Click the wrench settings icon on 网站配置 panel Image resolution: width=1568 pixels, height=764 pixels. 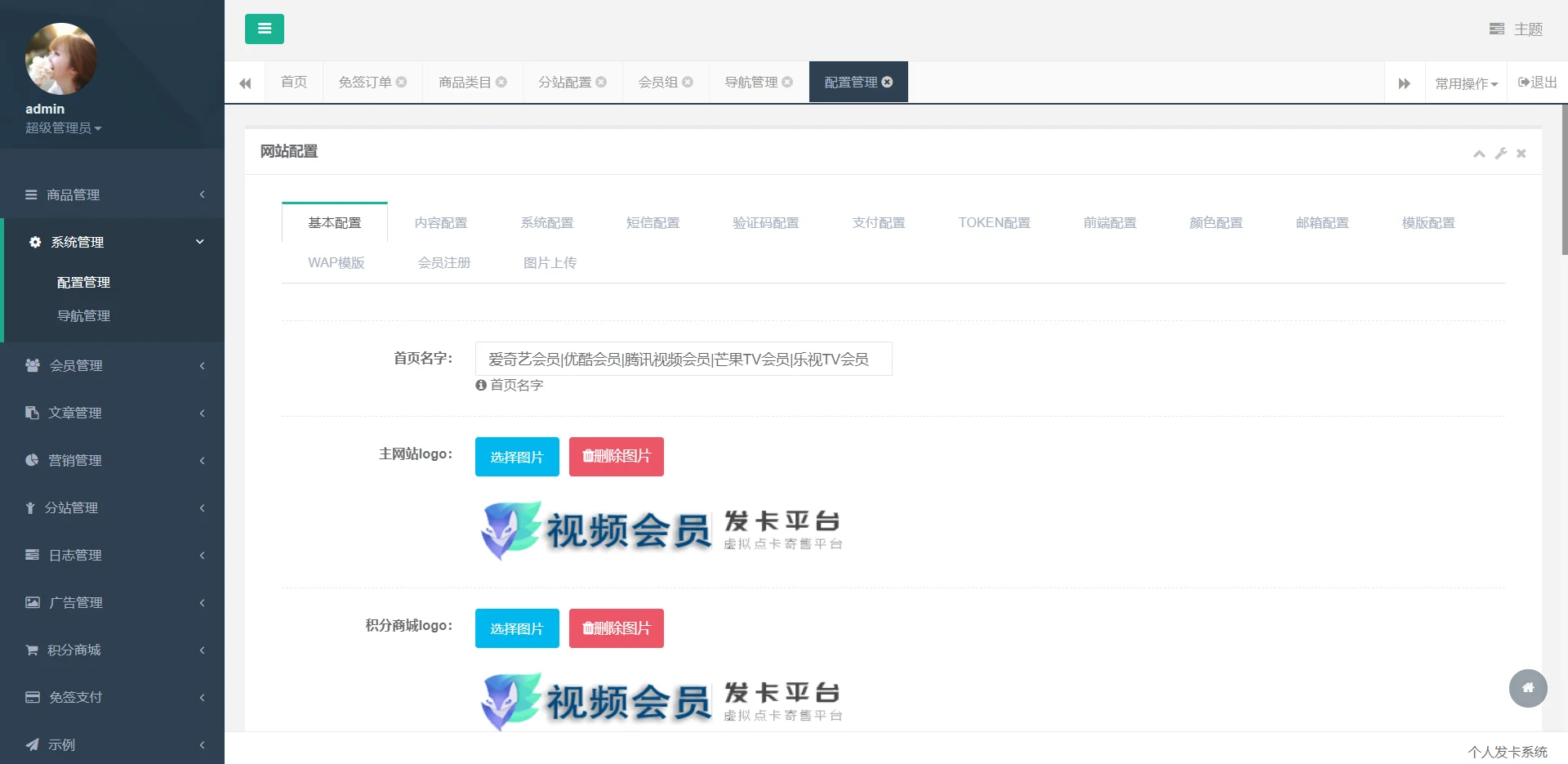tap(1500, 154)
